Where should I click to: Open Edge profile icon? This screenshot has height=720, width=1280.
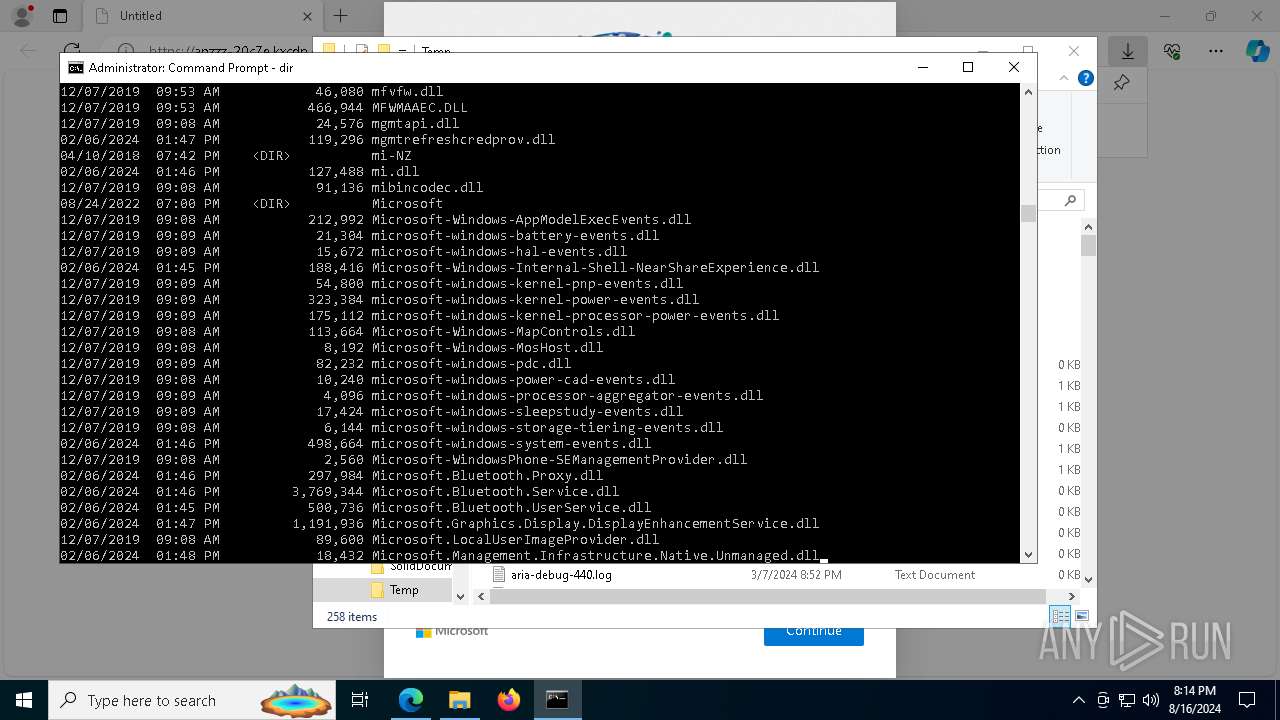pyautogui.click(x=22, y=16)
